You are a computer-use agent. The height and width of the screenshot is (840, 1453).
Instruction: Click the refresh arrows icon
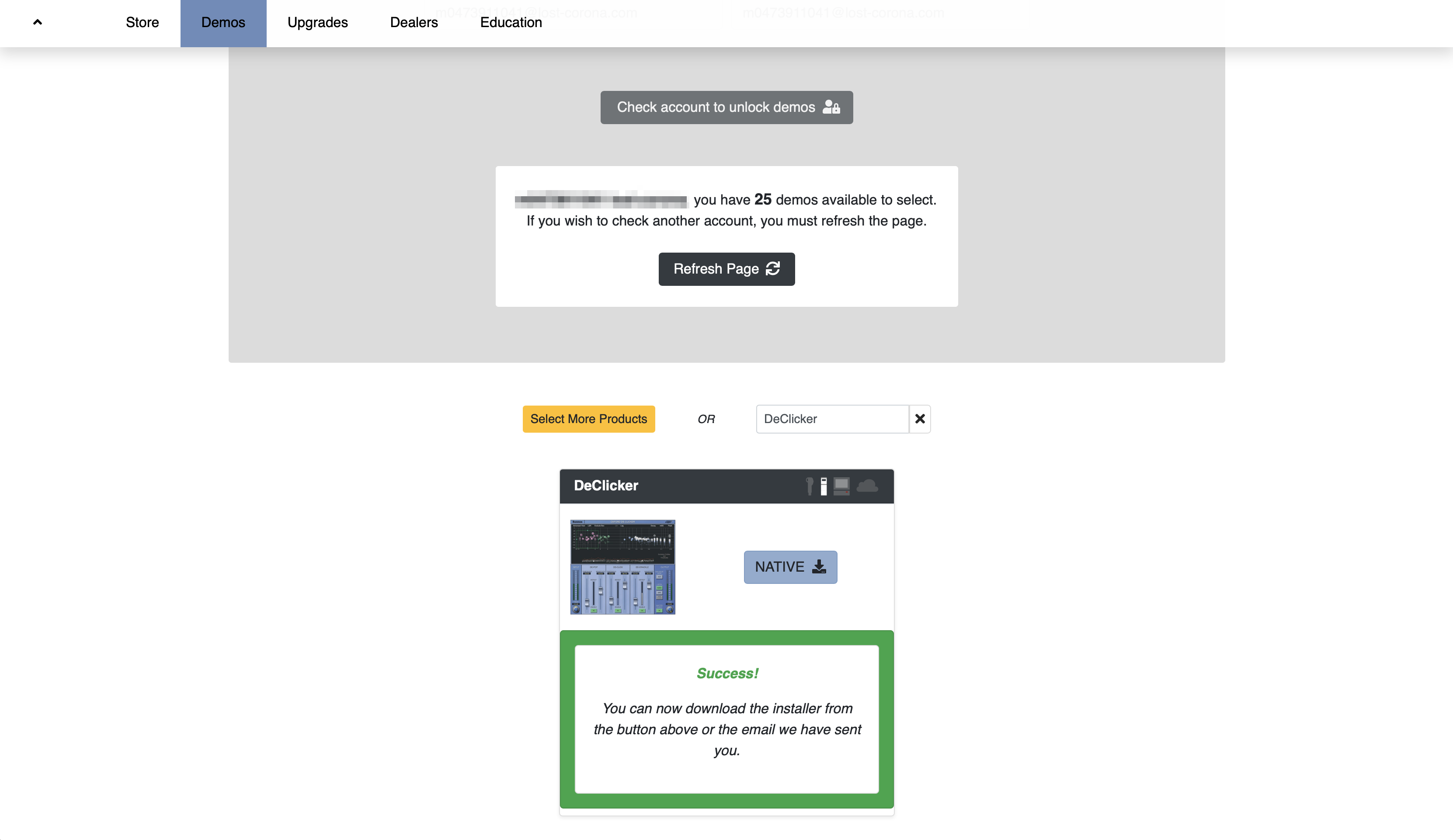click(x=773, y=269)
